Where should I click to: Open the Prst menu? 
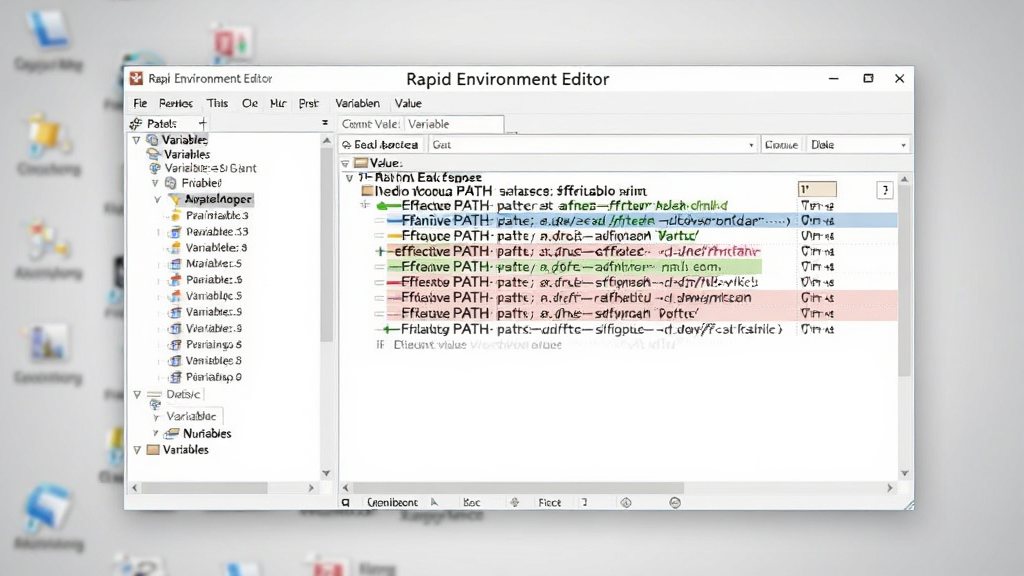(308, 103)
